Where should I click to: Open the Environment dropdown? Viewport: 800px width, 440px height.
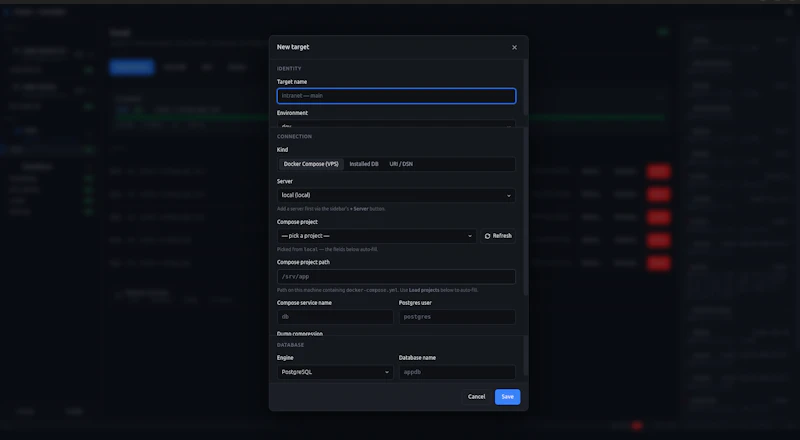point(396,124)
